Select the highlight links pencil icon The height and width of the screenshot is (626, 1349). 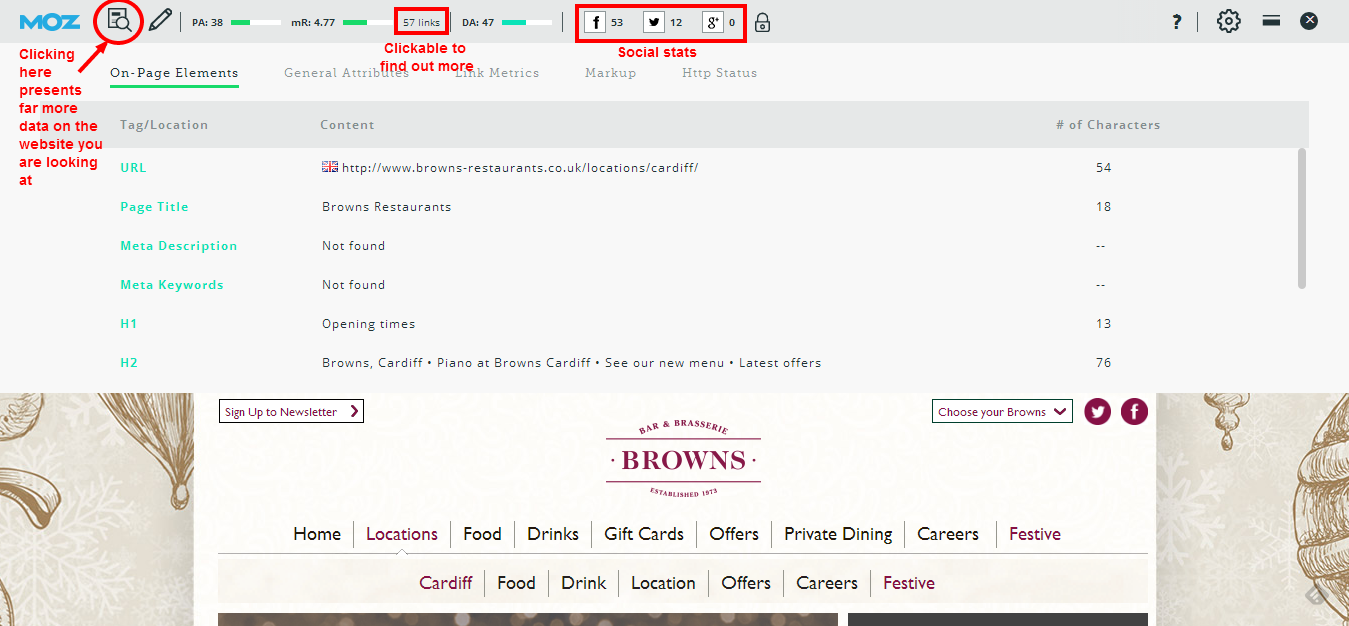click(160, 21)
